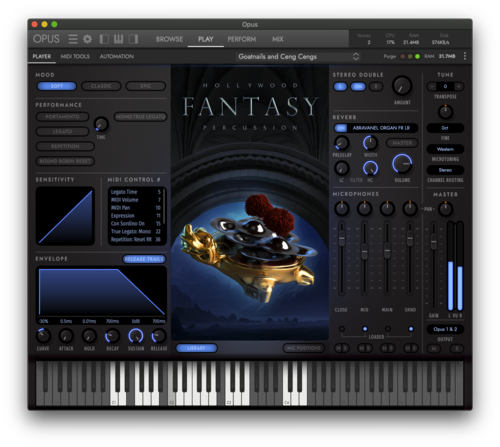Viewport: 500px width, 447px height.
Task: Select the Classic mood
Action: (101, 86)
